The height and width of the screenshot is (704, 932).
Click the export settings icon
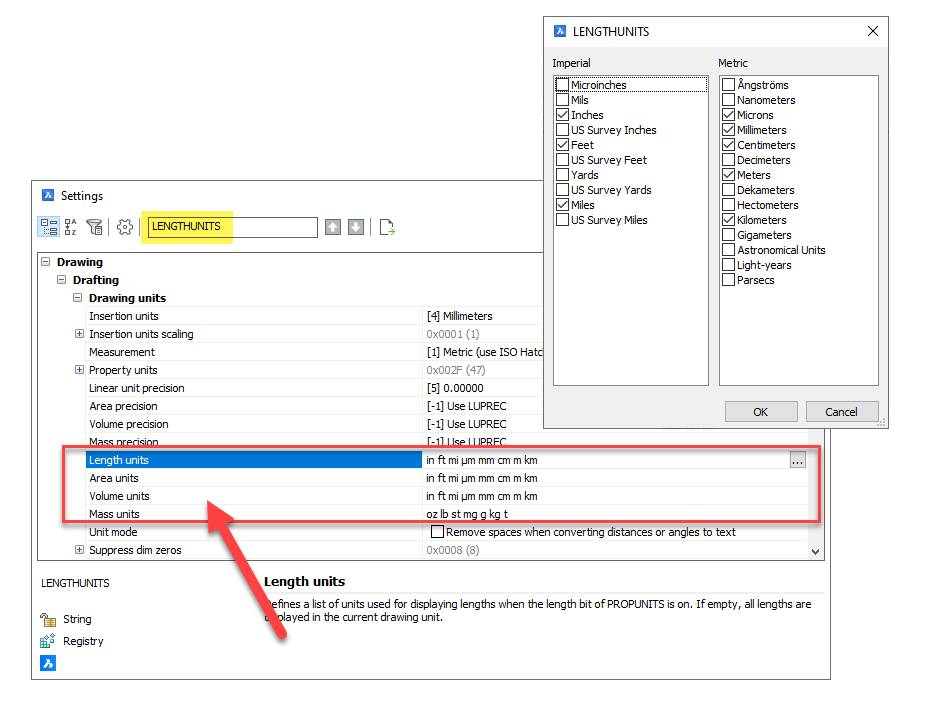click(387, 227)
